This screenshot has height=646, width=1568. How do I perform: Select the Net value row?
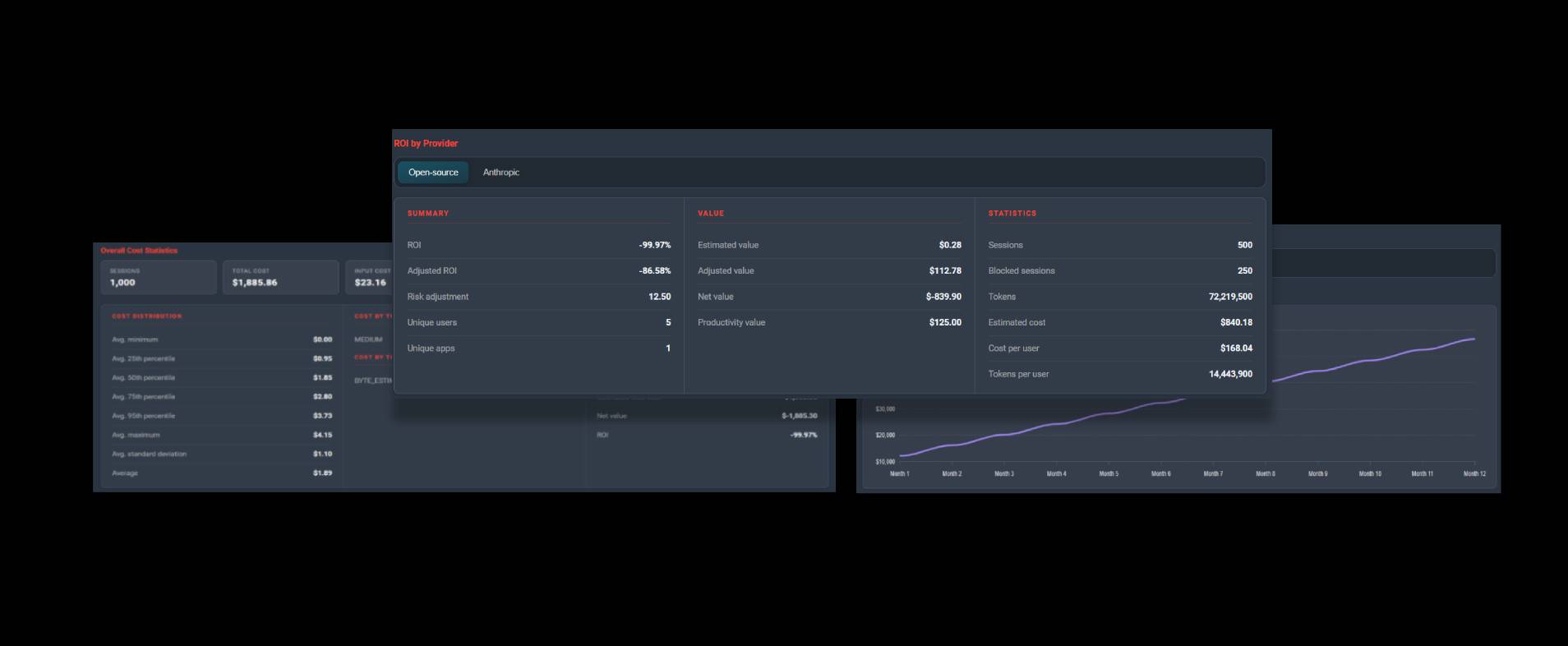[x=829, y=297]
